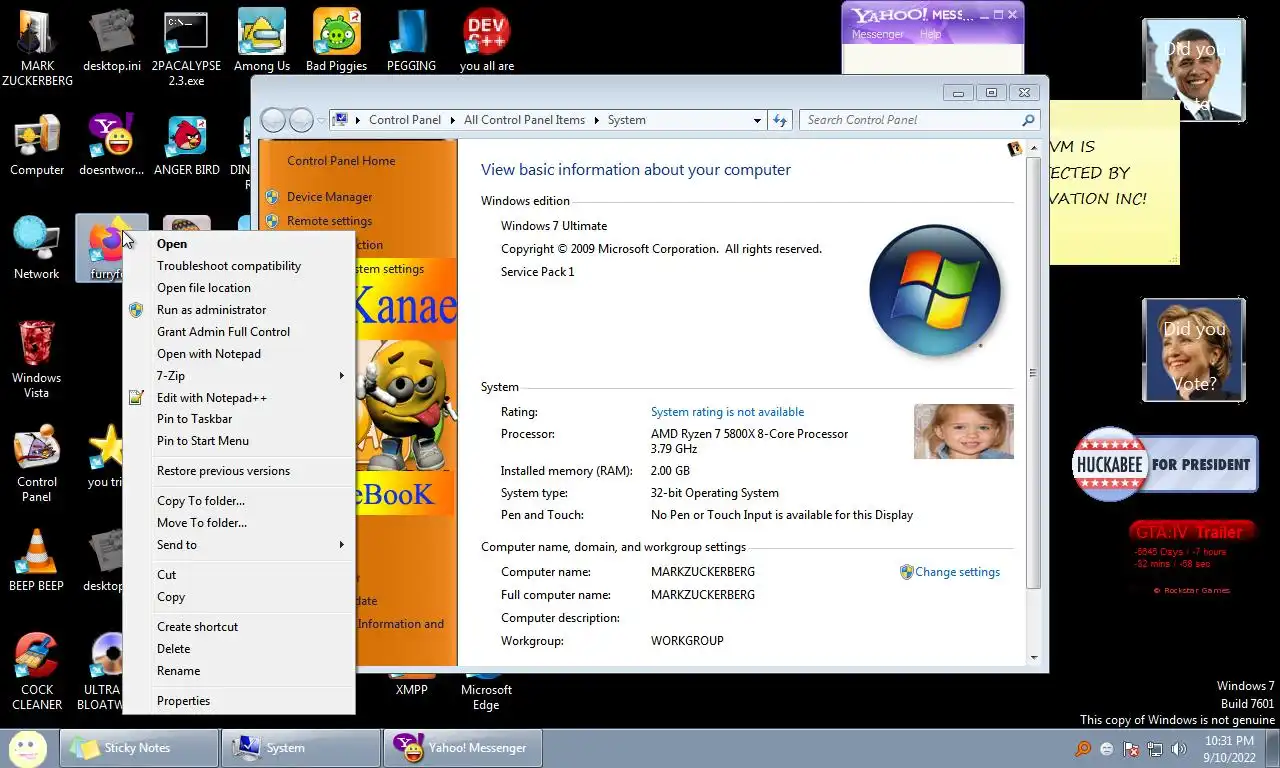
Task: Select the Computer desktop icon
Action: point(37,146)
